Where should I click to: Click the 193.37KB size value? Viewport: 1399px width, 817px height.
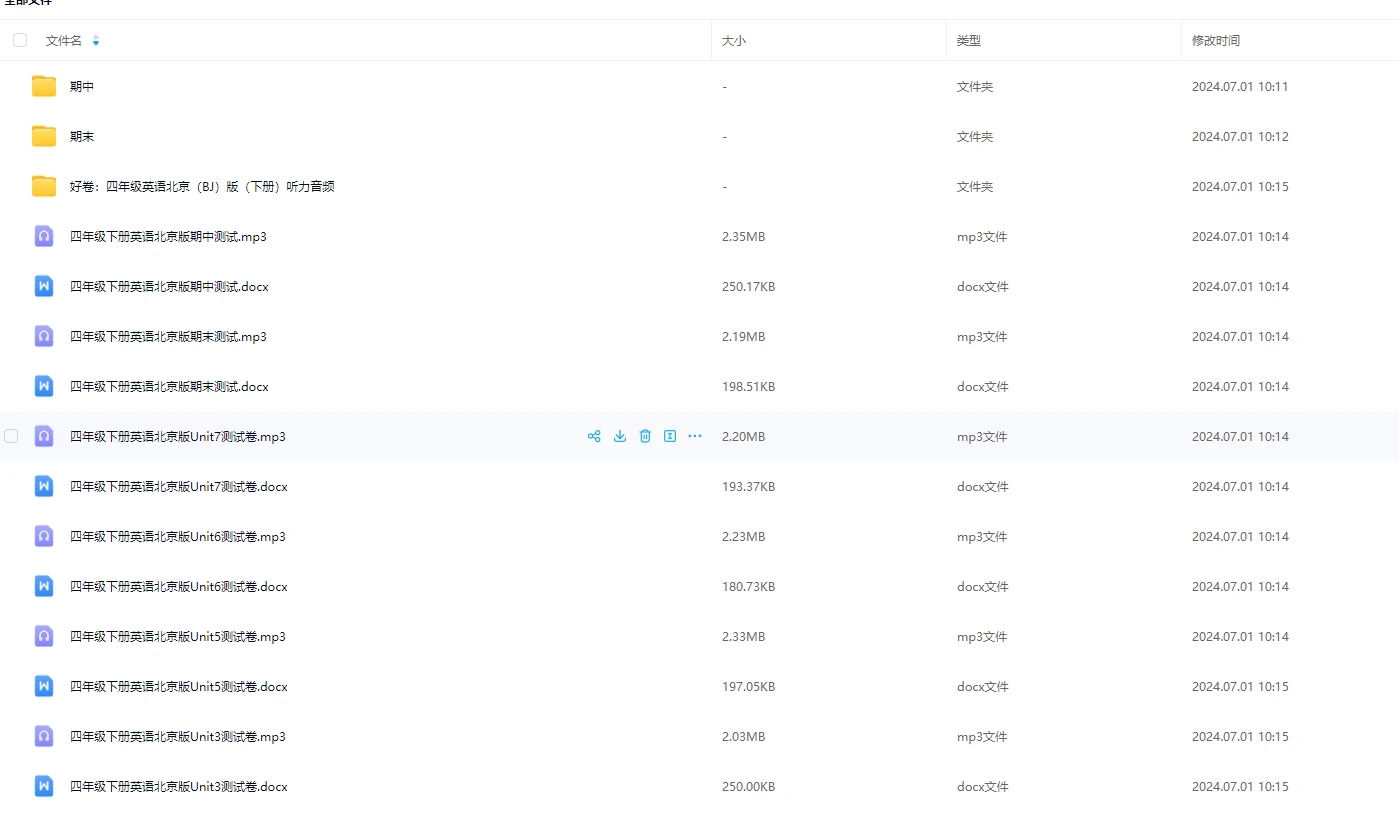point(748,487)
